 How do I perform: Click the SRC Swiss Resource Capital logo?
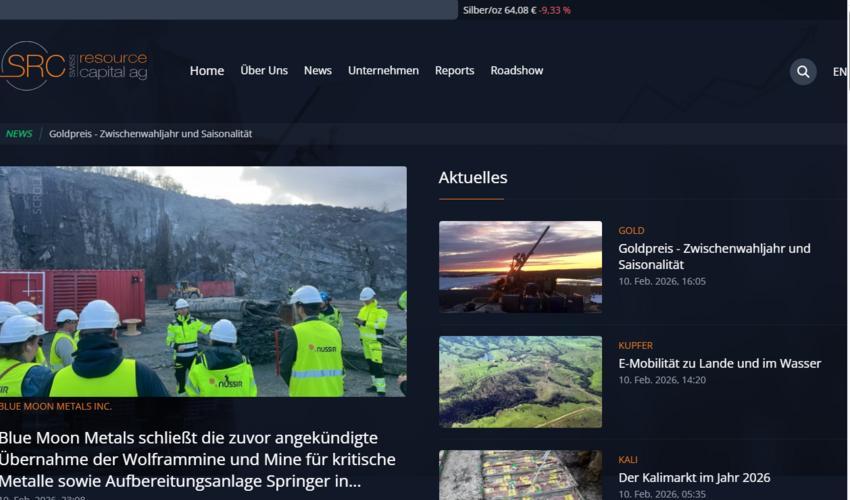(74, 66)
